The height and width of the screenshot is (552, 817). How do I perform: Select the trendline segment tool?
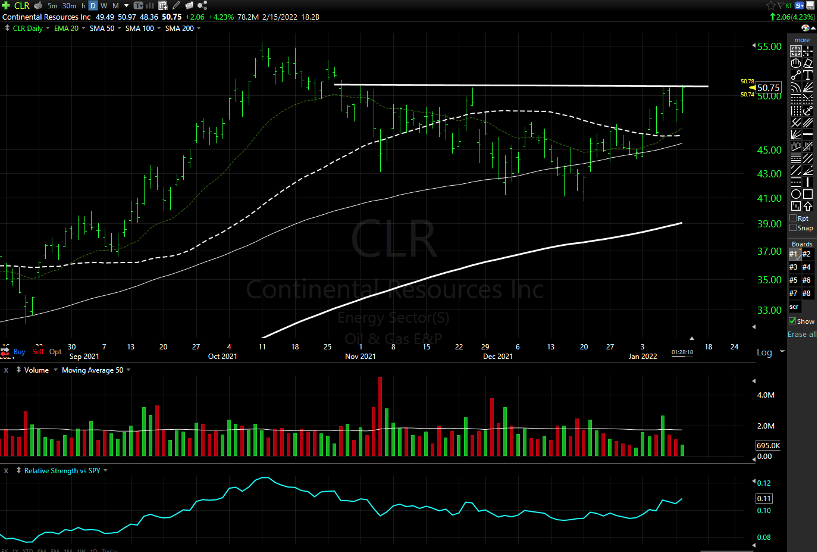[796, 75]
